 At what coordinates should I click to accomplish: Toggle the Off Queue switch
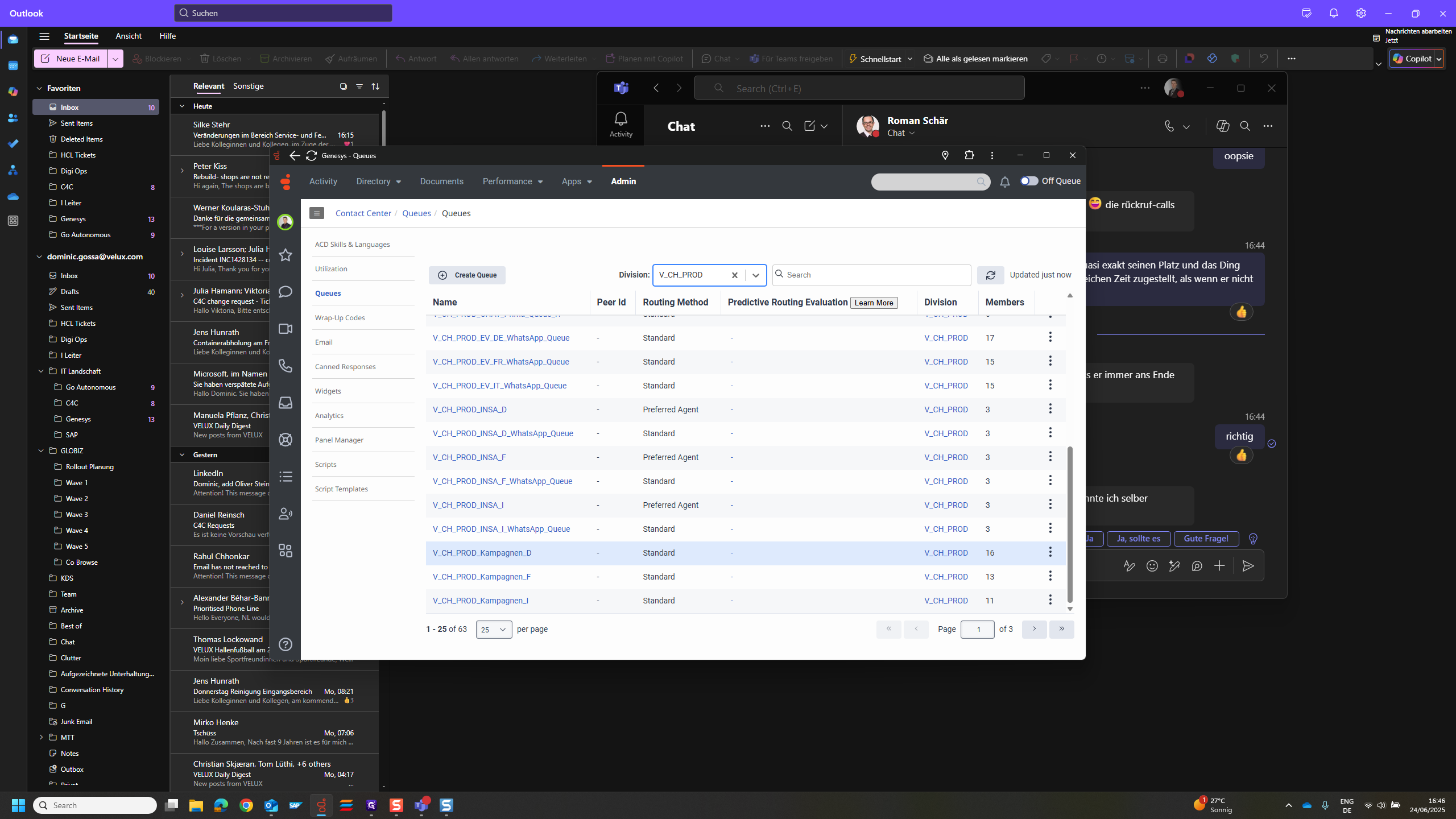tap(1029, 181)
